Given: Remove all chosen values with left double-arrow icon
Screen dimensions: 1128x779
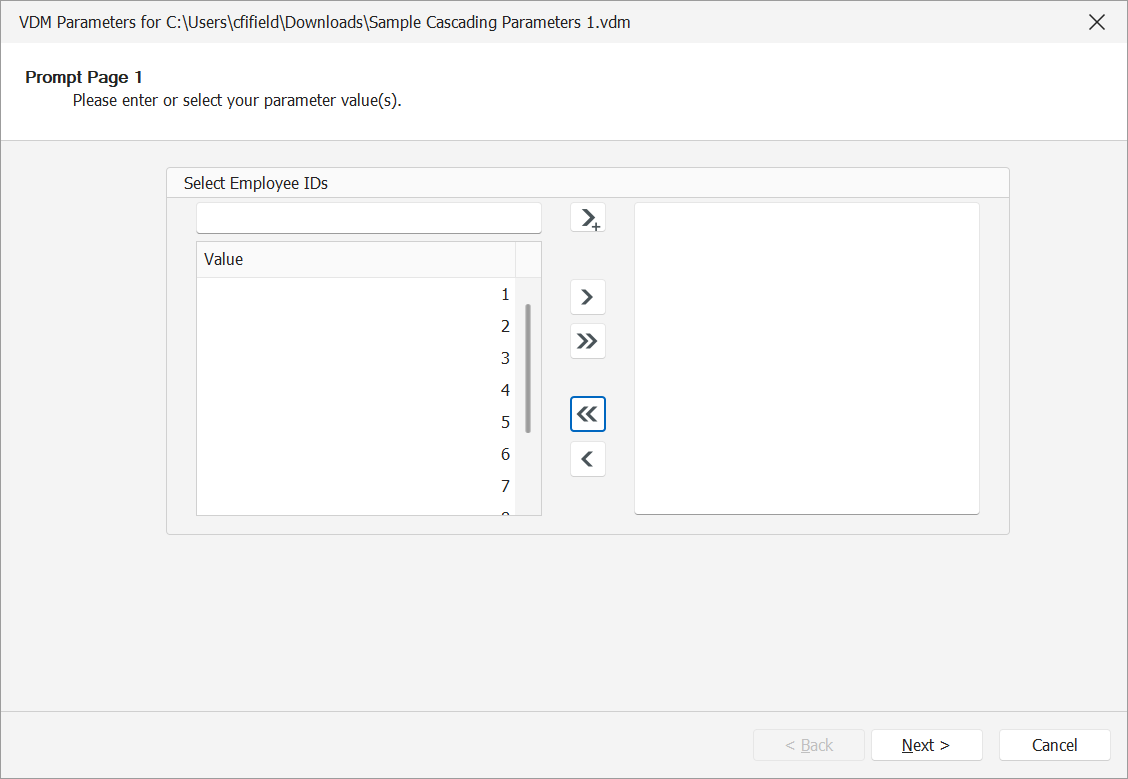Looking at the screenshot, I should (x=587, y=413).
